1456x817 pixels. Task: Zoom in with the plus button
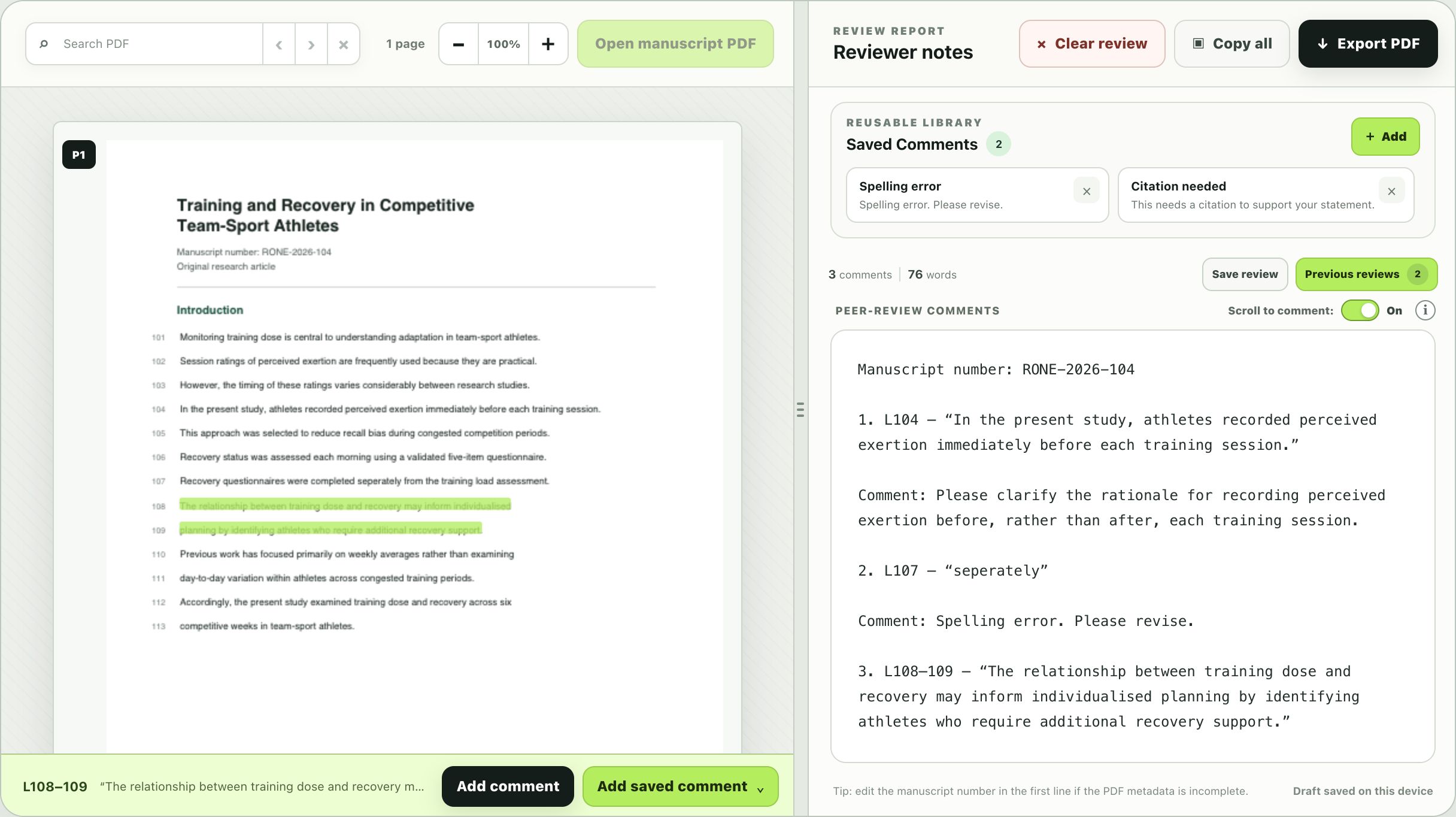point(548,44)
